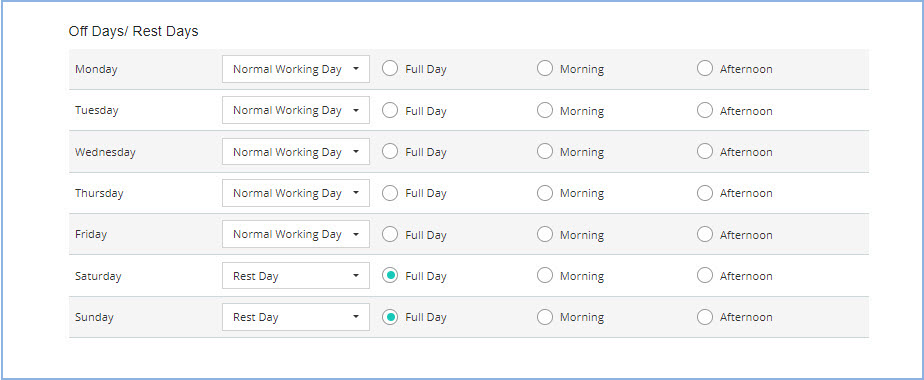
Task: Click the selected Saturday Full Day radio
Action: [390, 275]
